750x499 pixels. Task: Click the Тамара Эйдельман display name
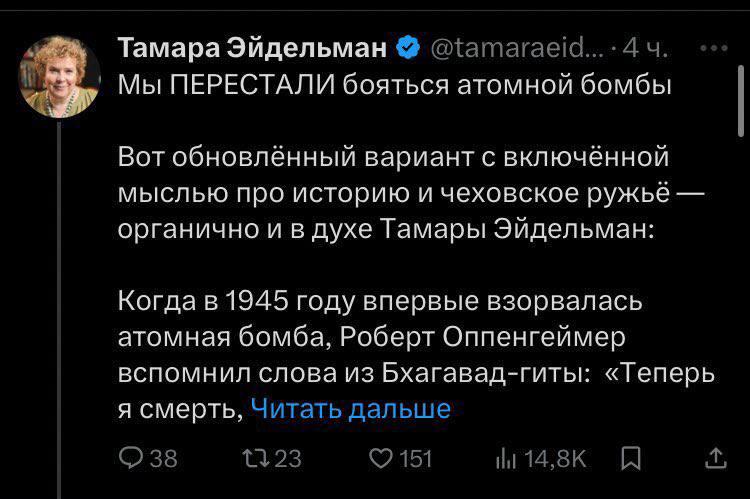(252, 47)
